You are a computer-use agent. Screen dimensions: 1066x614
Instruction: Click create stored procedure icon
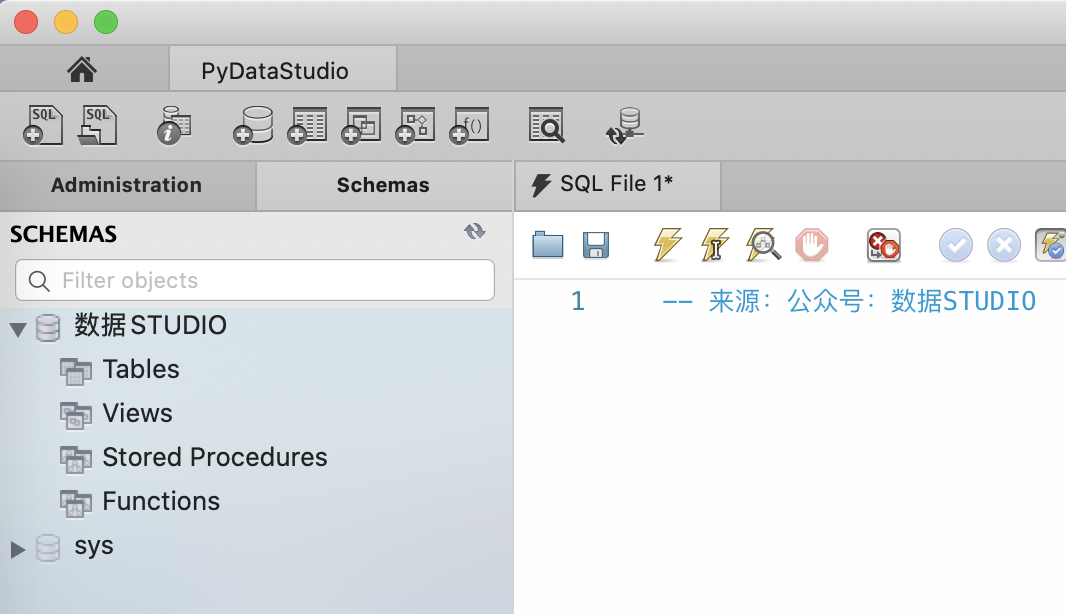point(415,126)
